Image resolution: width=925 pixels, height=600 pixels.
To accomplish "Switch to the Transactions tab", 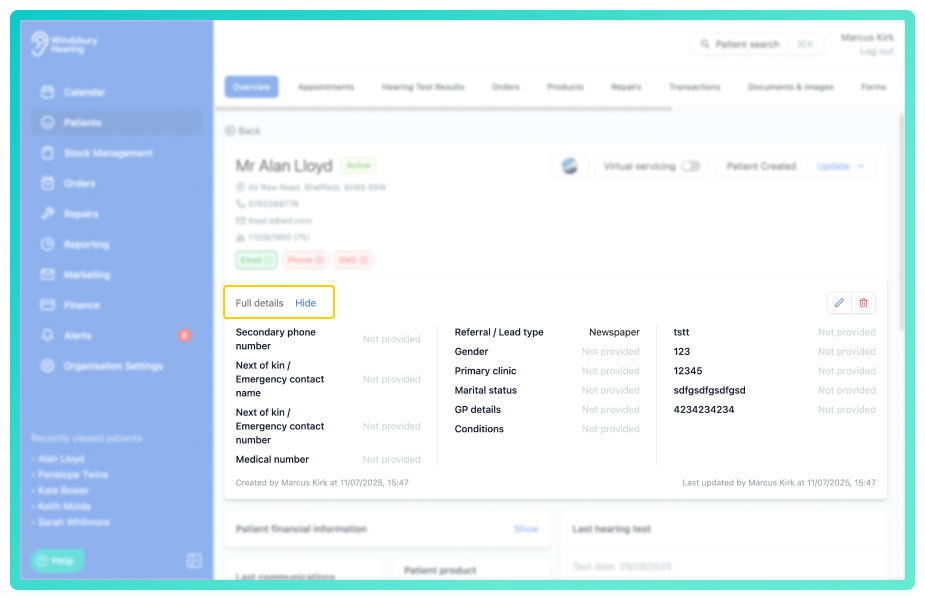I will [x=694, y=87].
